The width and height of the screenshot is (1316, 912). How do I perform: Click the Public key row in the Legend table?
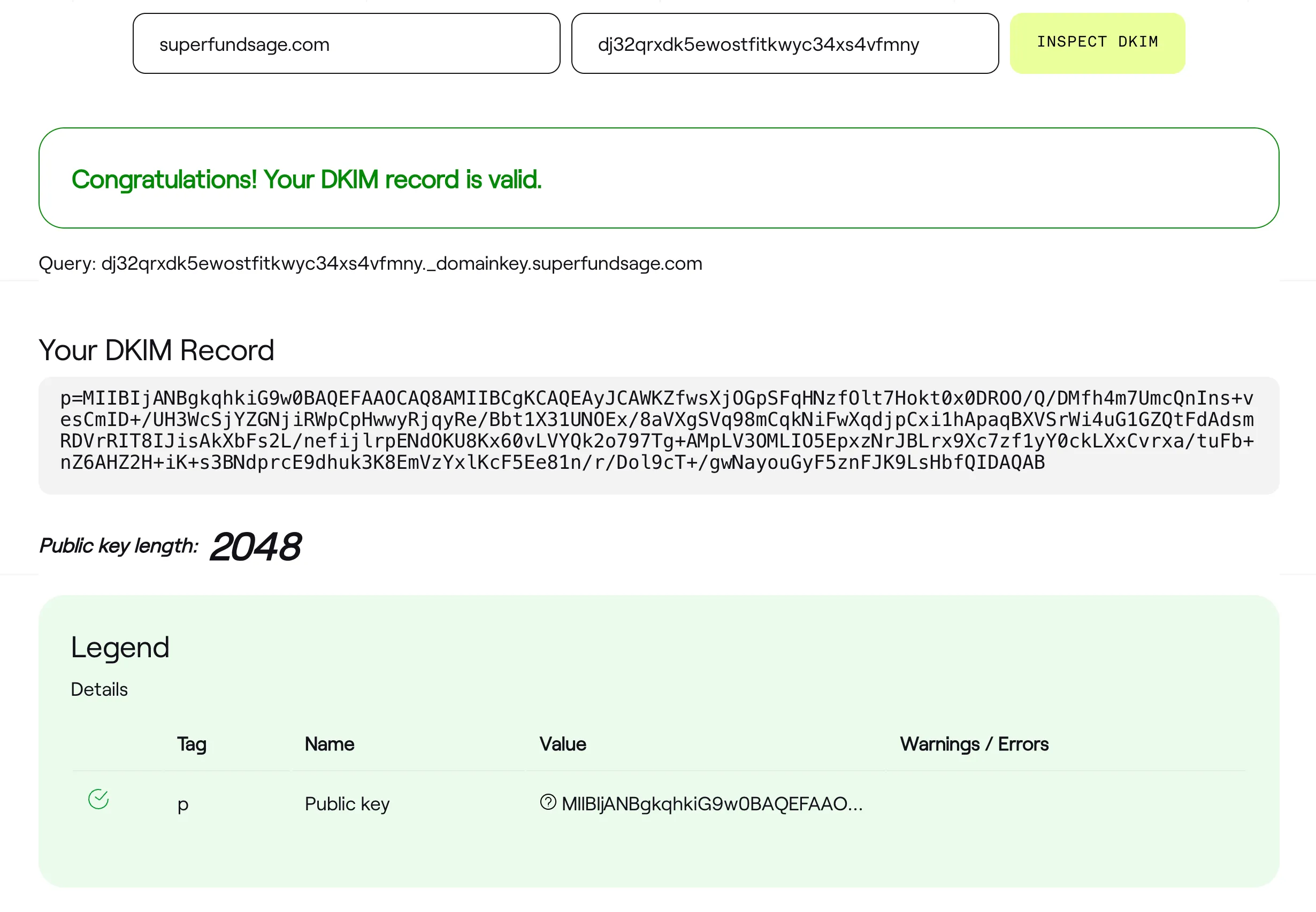657,803
